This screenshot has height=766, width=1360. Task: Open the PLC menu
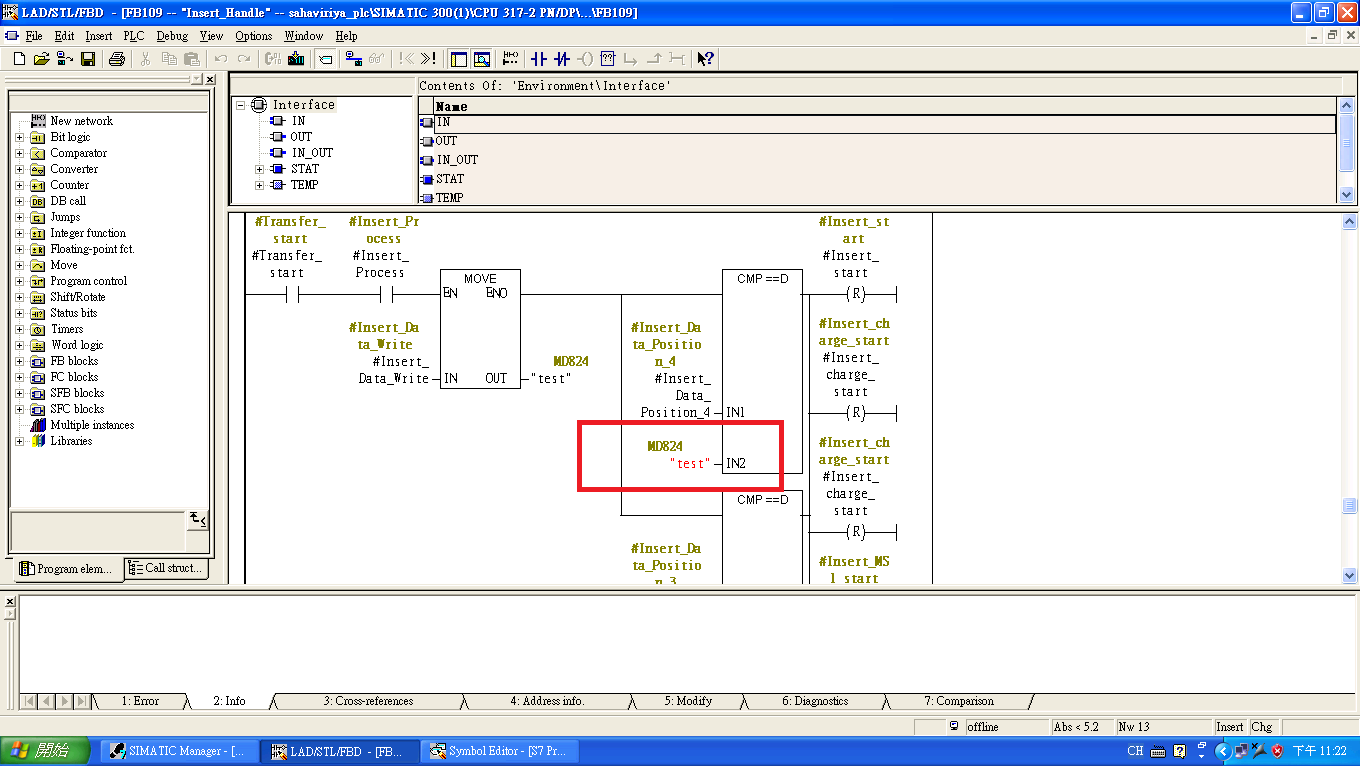[x=134, y=36]
